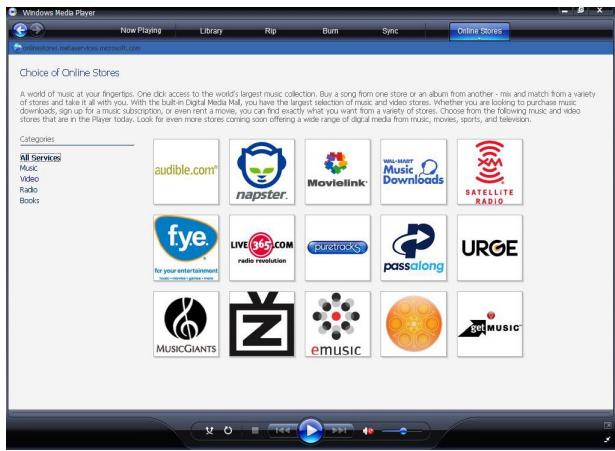The image size is (615, 451).
Task: Click the Play button
Action: click(310, 430)
